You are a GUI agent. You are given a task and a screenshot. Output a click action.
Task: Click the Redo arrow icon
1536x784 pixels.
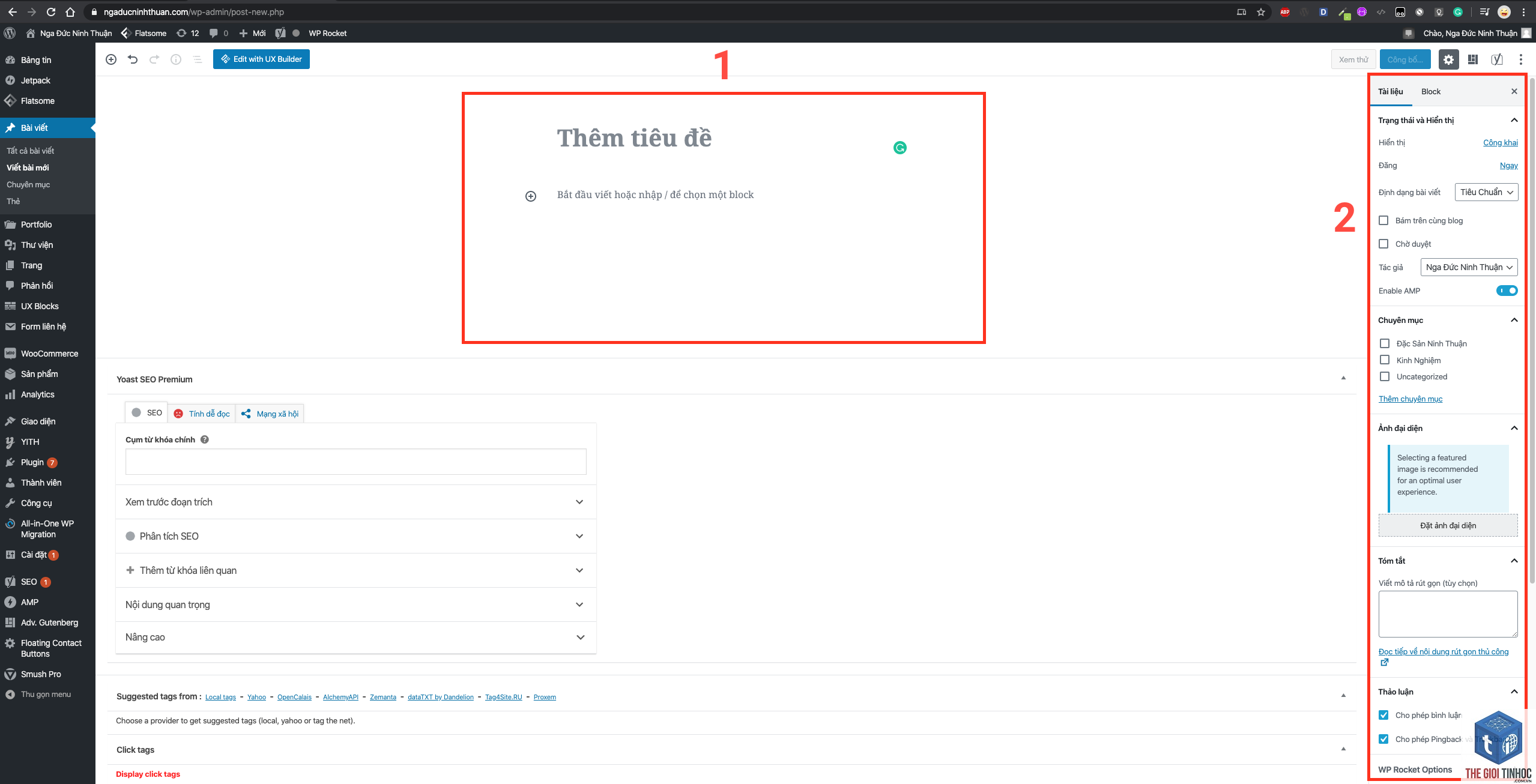point(154,59)
